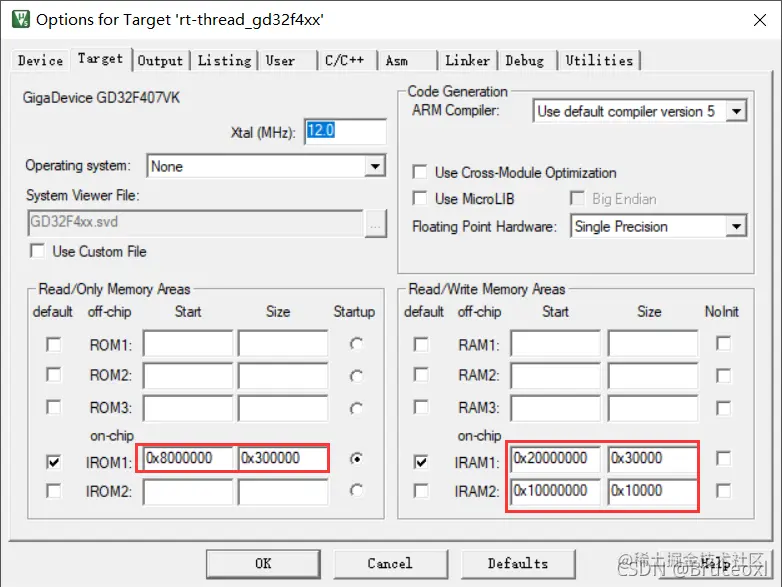Go to the Utilities tab
Viewport: 782px width, 587px height.
599,61
